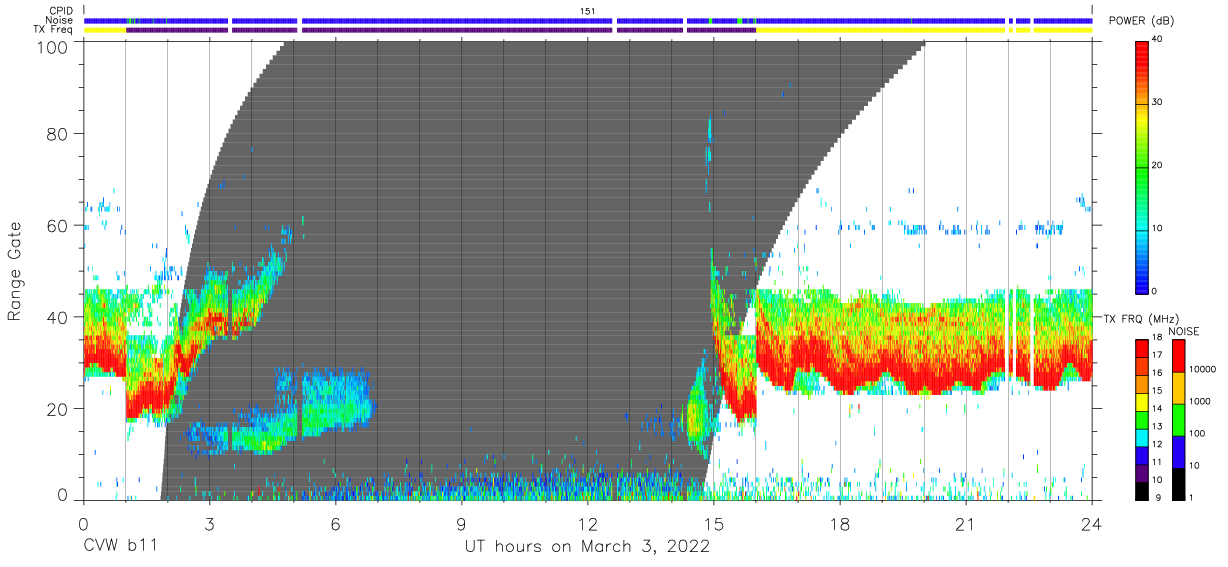Click the NOISE legend title
The width and height of the screenshot is (1228, 567).
[x=1183, y=331]
